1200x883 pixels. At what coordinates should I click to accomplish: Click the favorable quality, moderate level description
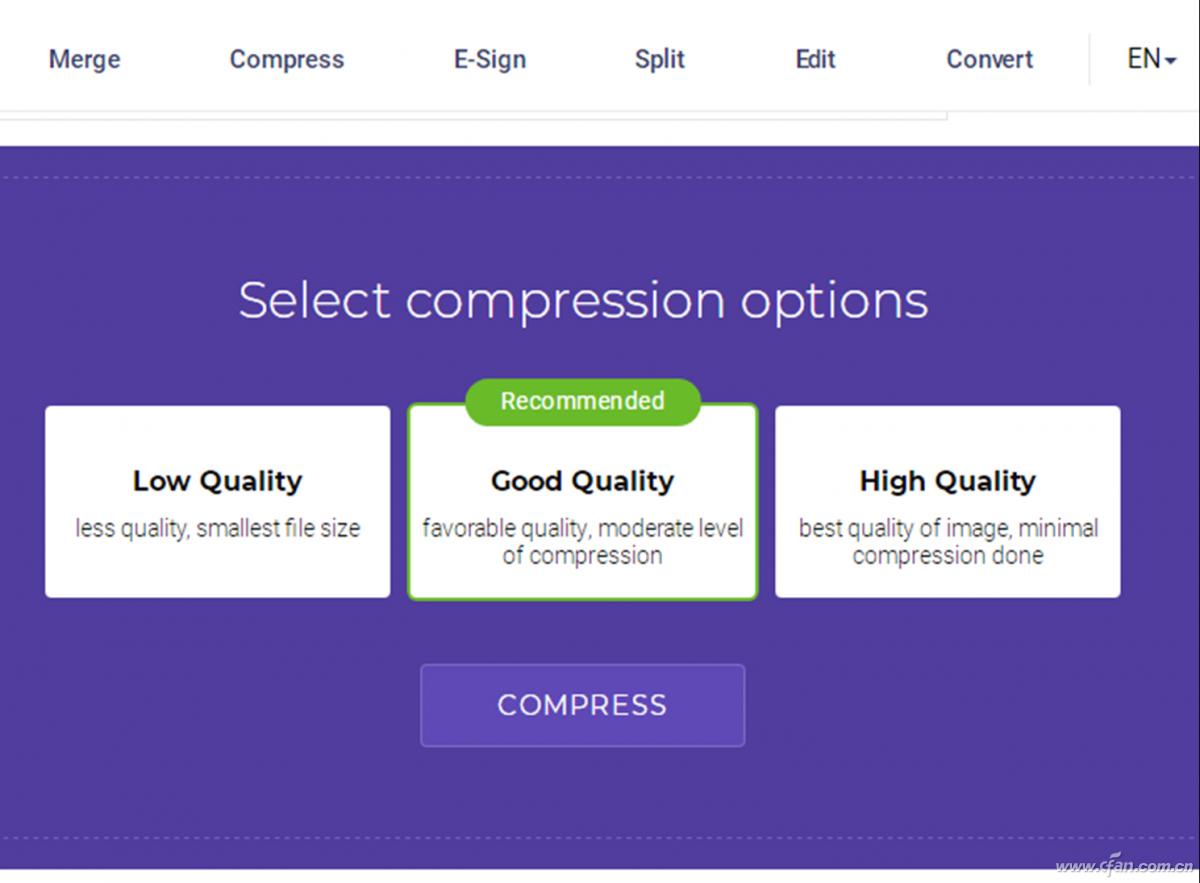click(582, 541)
